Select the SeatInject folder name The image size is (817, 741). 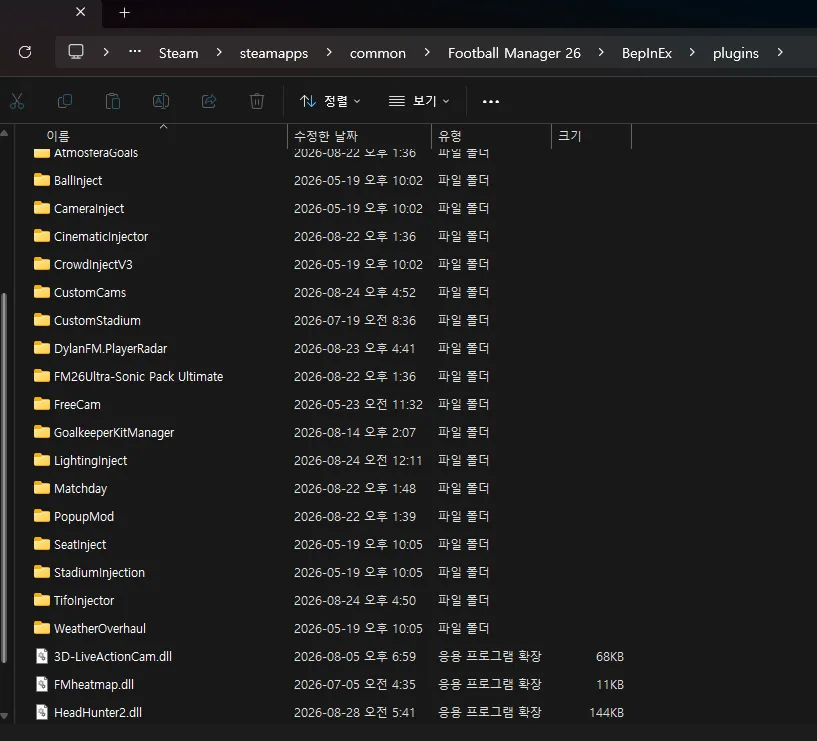point(80,545)
